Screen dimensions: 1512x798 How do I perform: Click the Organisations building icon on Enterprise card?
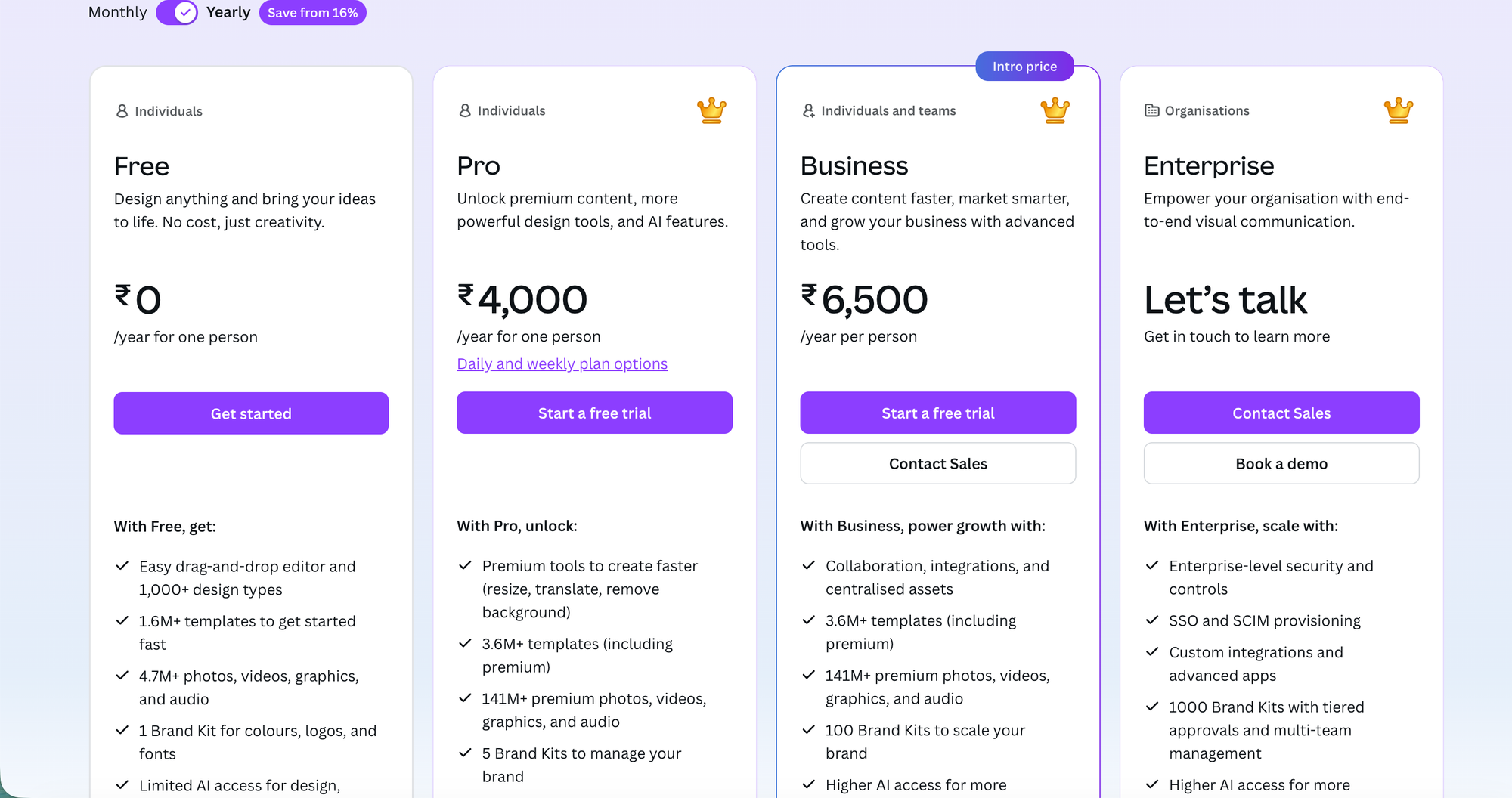click(x=1151, y=110)
